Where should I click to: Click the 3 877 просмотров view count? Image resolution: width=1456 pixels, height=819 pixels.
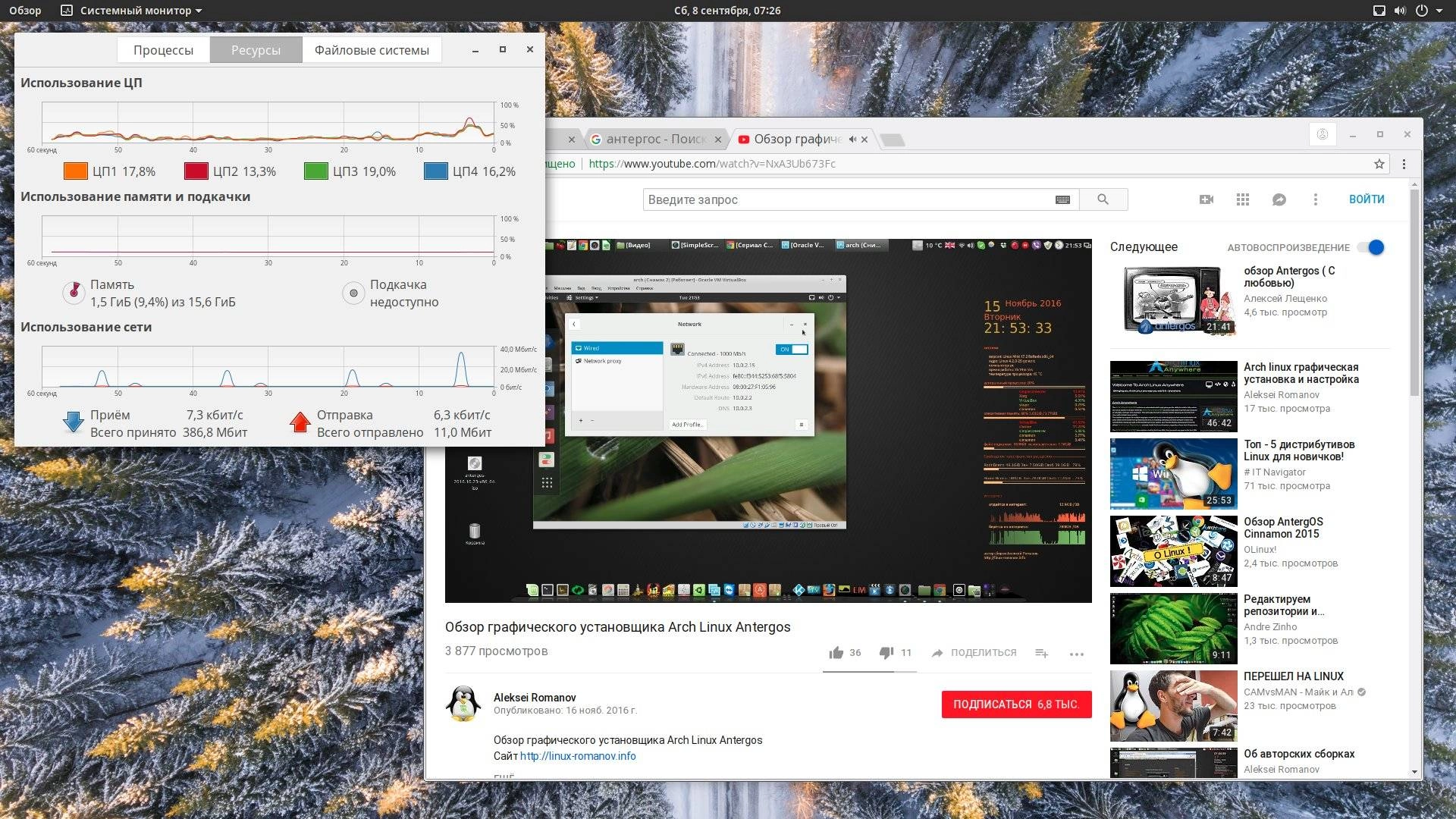[496, 651]
